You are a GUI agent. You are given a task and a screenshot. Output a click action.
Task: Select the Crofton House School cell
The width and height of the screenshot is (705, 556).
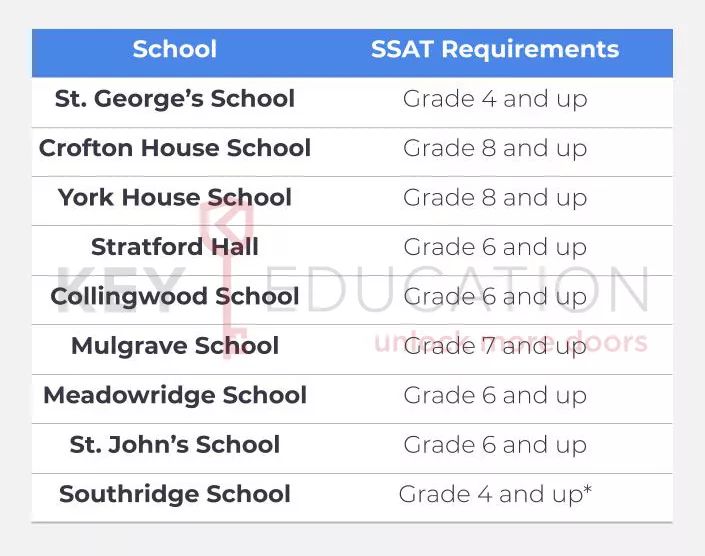(x=174, y=148)
